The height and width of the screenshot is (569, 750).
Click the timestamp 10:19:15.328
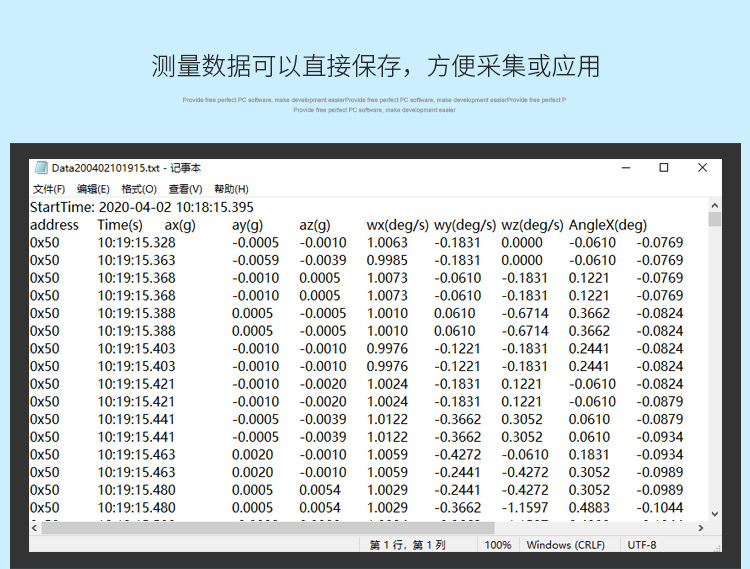coord(136,242)
